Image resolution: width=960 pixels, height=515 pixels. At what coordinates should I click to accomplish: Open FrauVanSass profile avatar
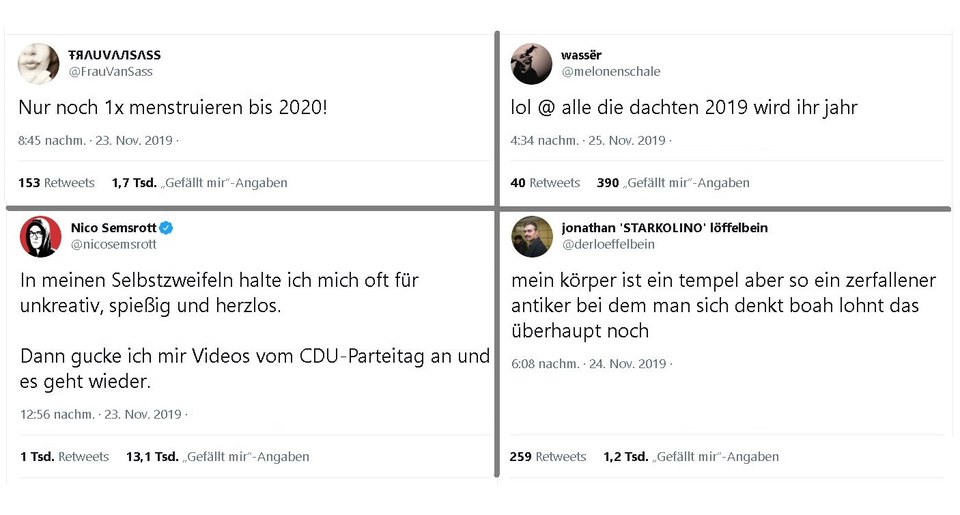pos(39,63)
